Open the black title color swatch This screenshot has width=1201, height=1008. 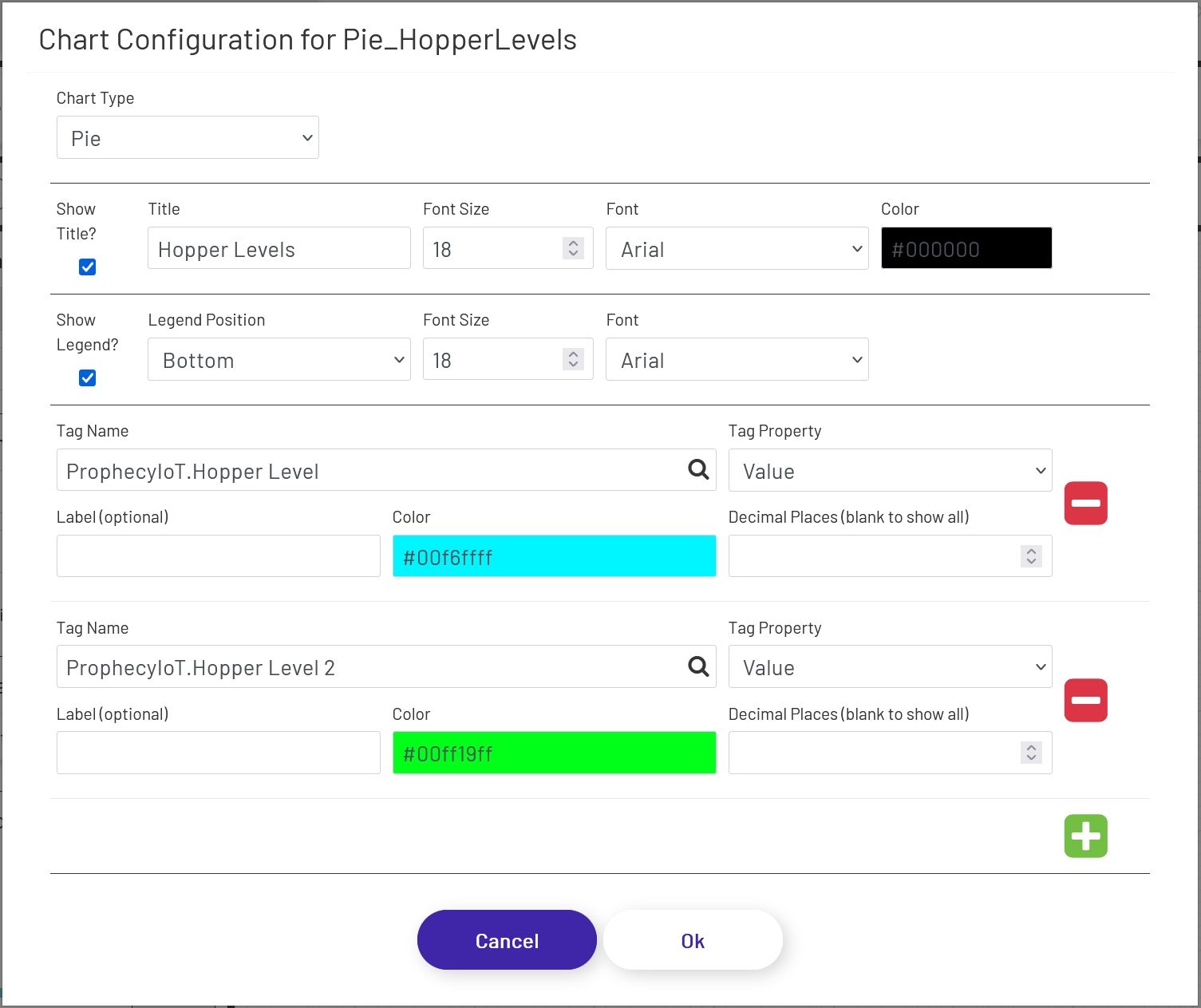tap(966, 249)
